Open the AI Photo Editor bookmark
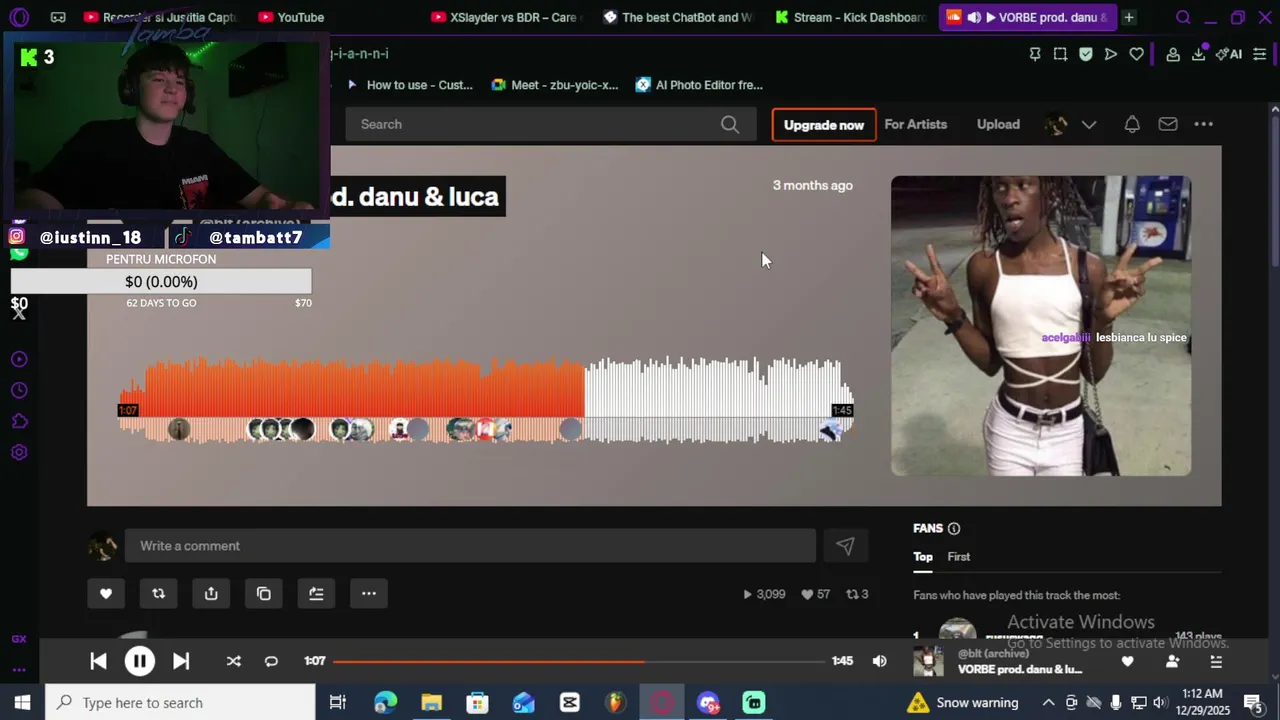The width and height of the screenshot is (1280, 720). [699, 85]
